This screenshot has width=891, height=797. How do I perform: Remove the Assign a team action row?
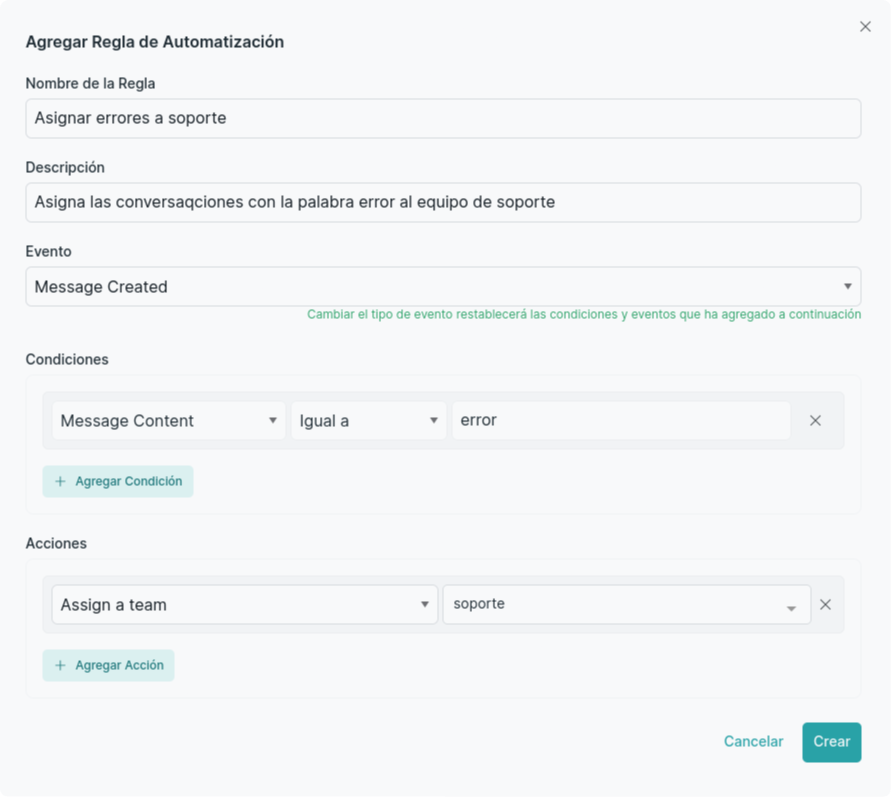pos(825,604)
